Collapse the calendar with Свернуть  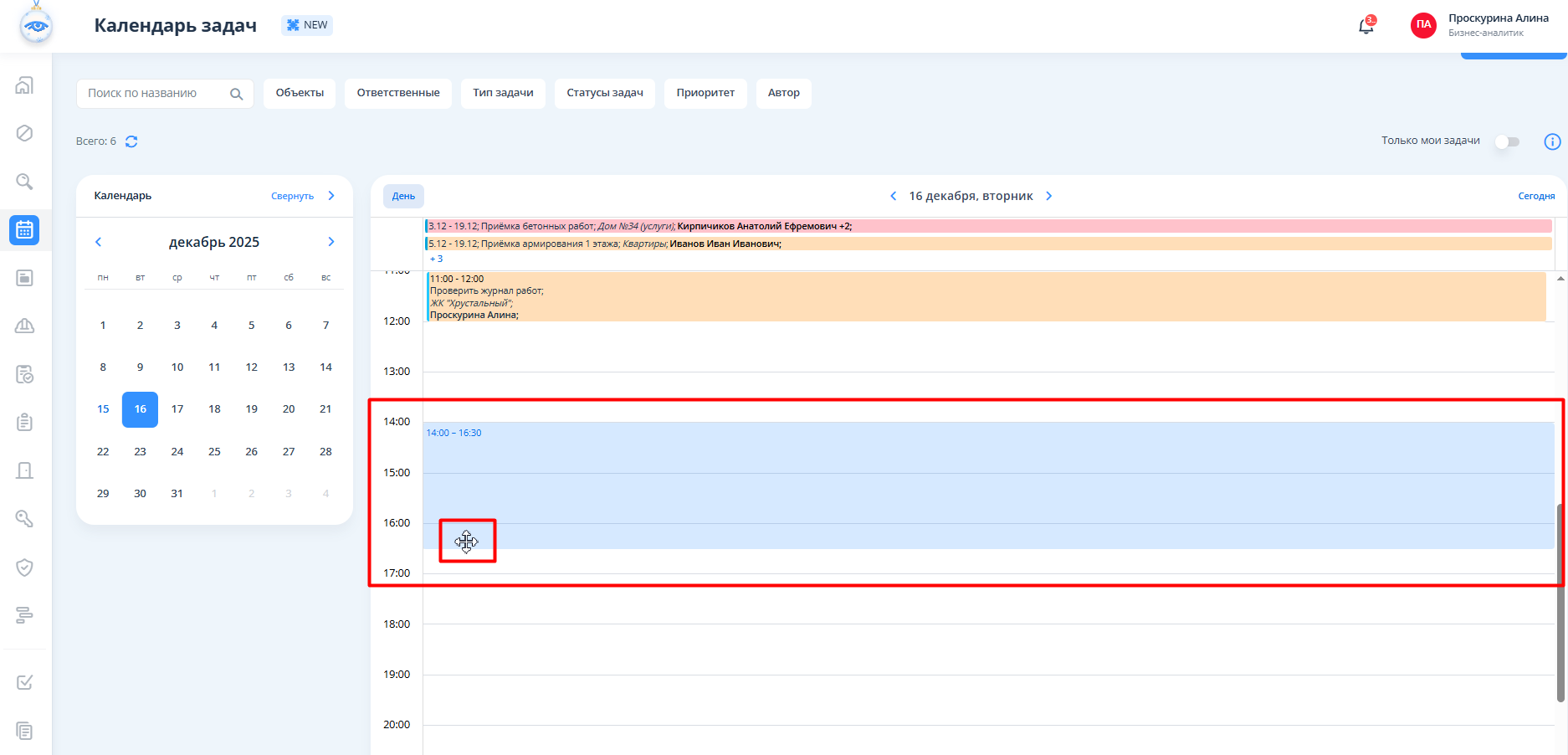(292, 196)
